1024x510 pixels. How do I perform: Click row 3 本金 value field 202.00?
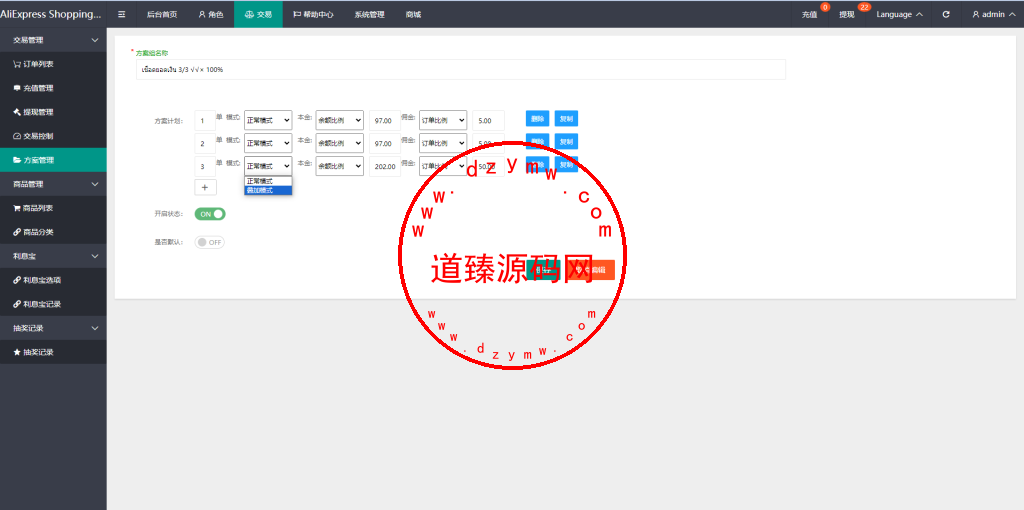[385, 166]
